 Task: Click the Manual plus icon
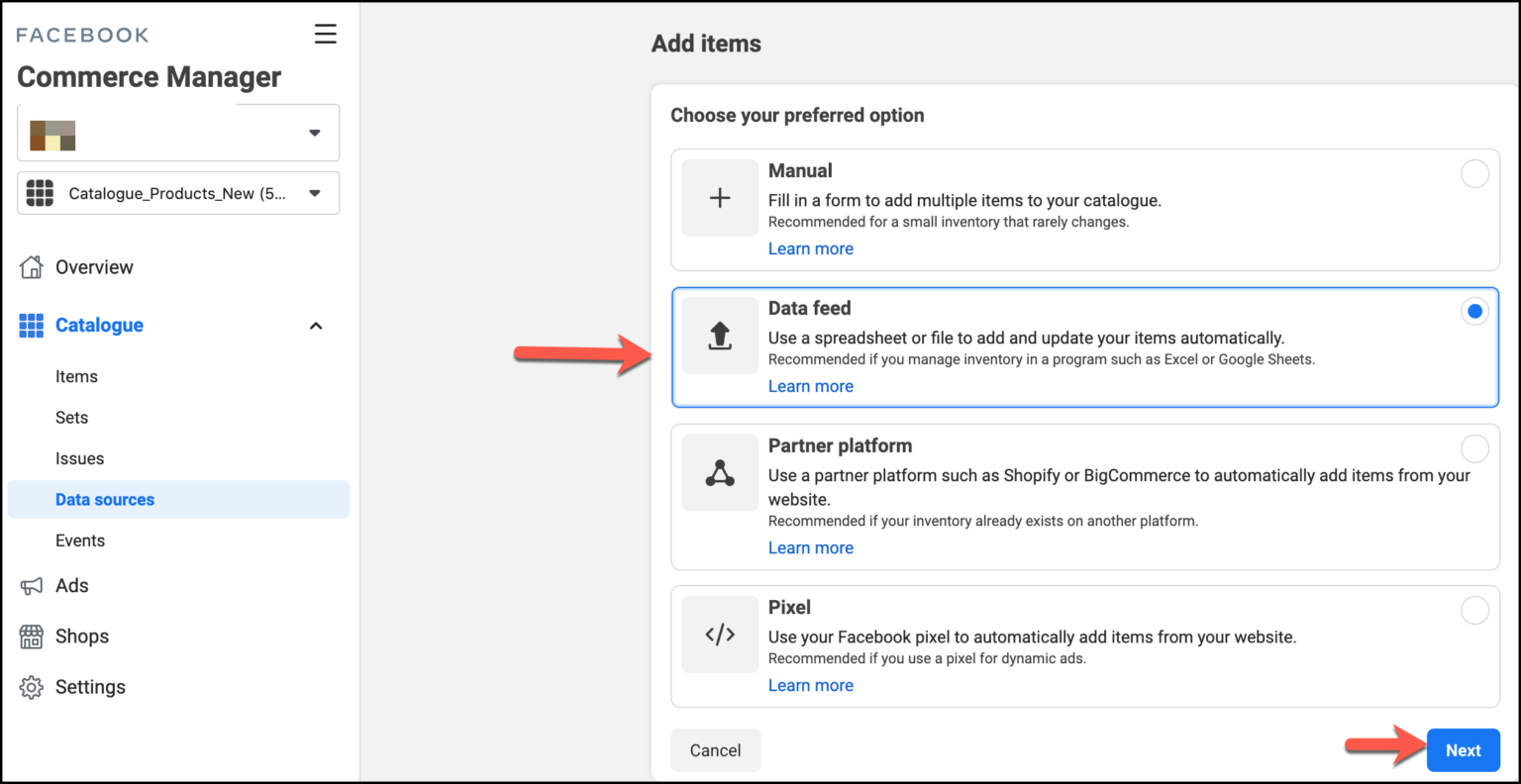click(720, 198)
